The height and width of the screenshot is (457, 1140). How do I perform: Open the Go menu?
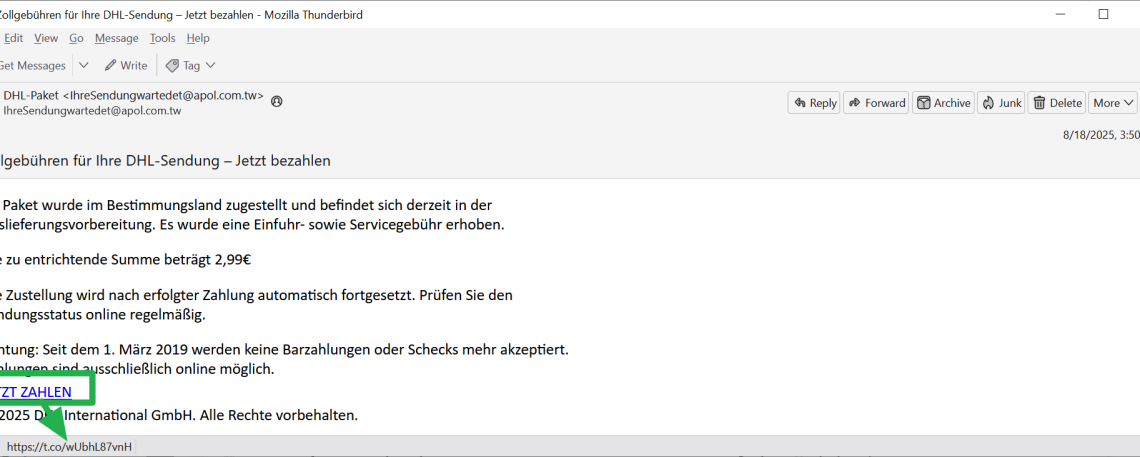click(76, 38)
